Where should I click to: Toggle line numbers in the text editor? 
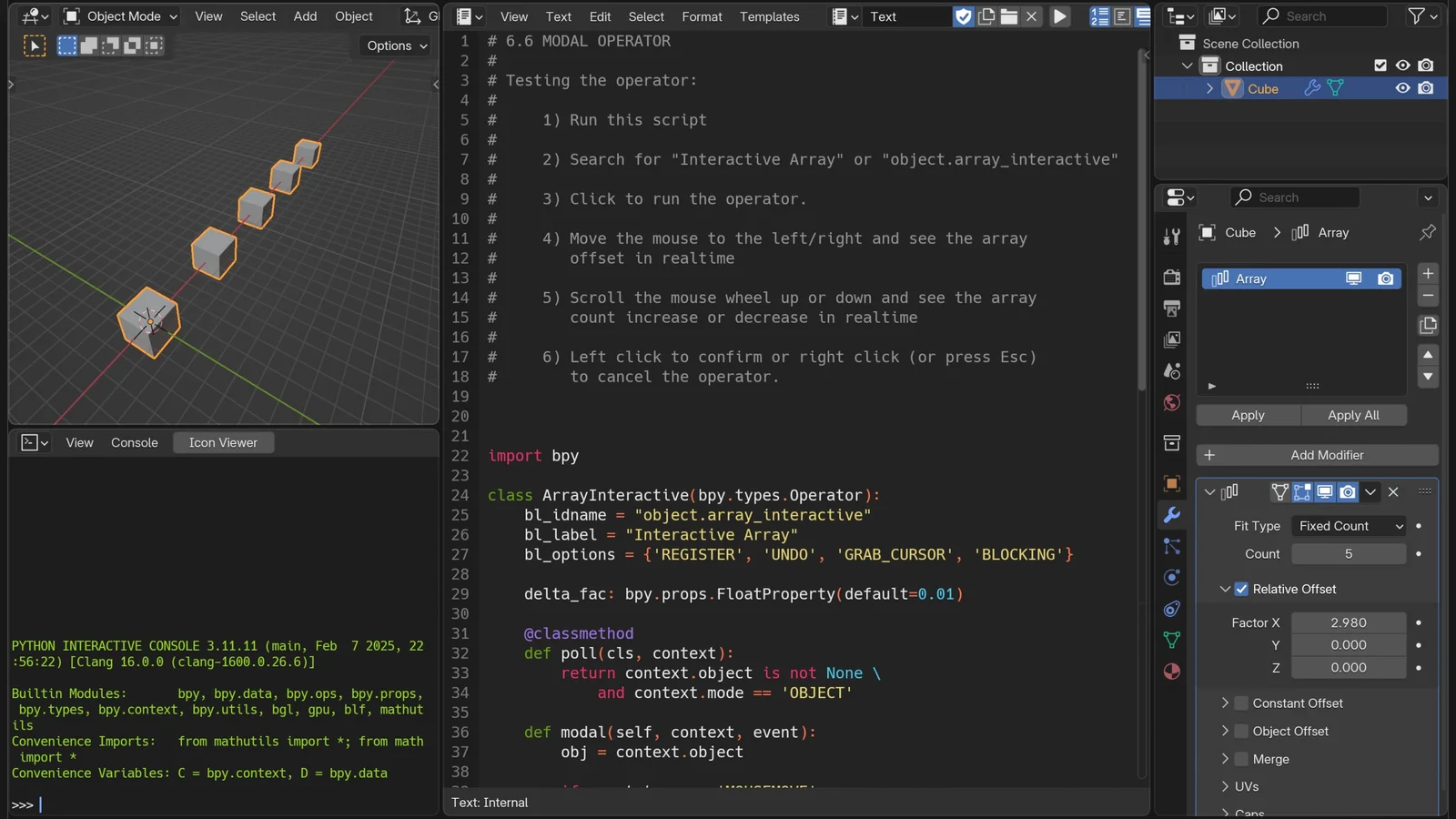click(x=1100, y=15)
